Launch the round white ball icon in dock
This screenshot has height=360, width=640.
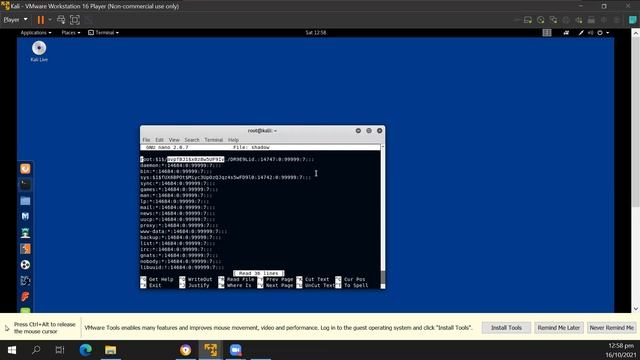[x=25, y=264]
